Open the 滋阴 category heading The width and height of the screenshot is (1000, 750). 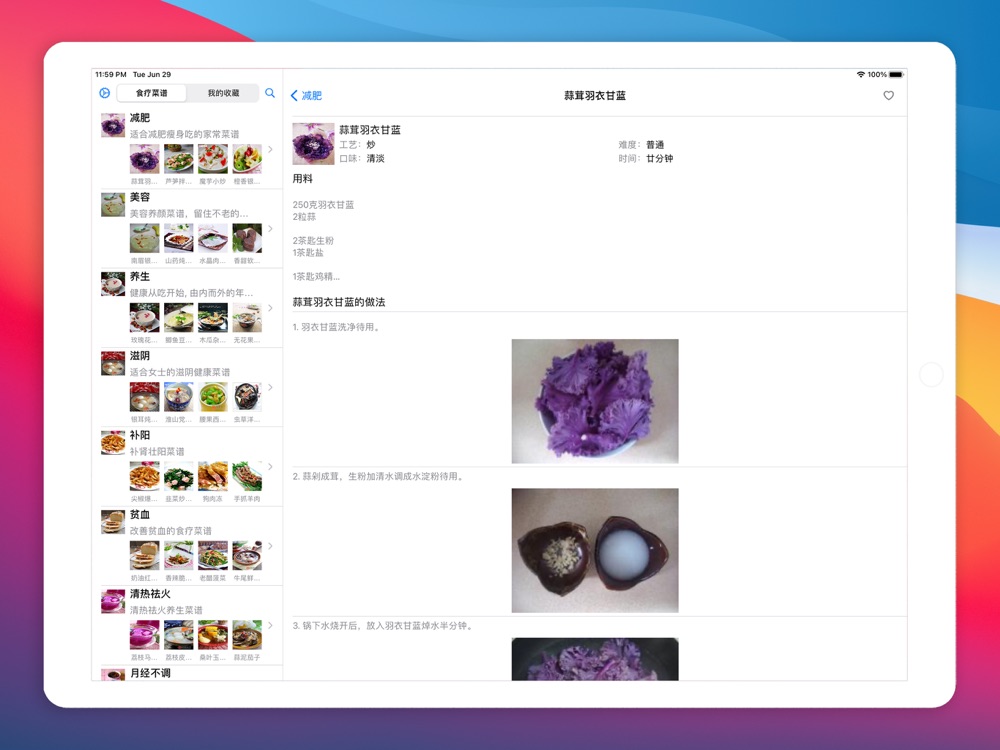(140, 356)
